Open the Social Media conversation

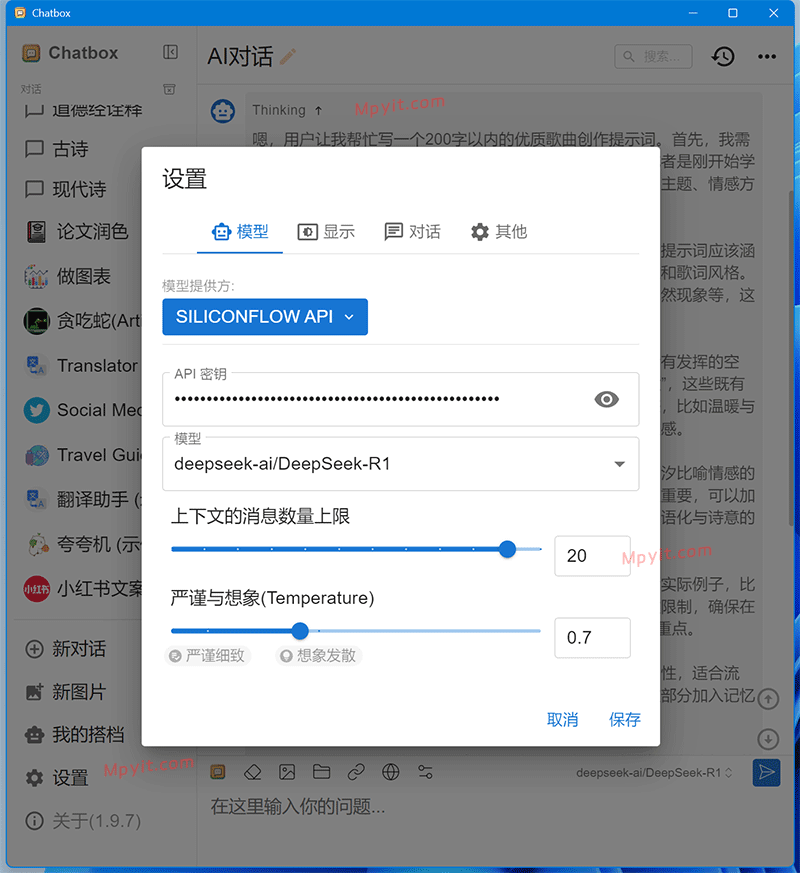(78, 410)
